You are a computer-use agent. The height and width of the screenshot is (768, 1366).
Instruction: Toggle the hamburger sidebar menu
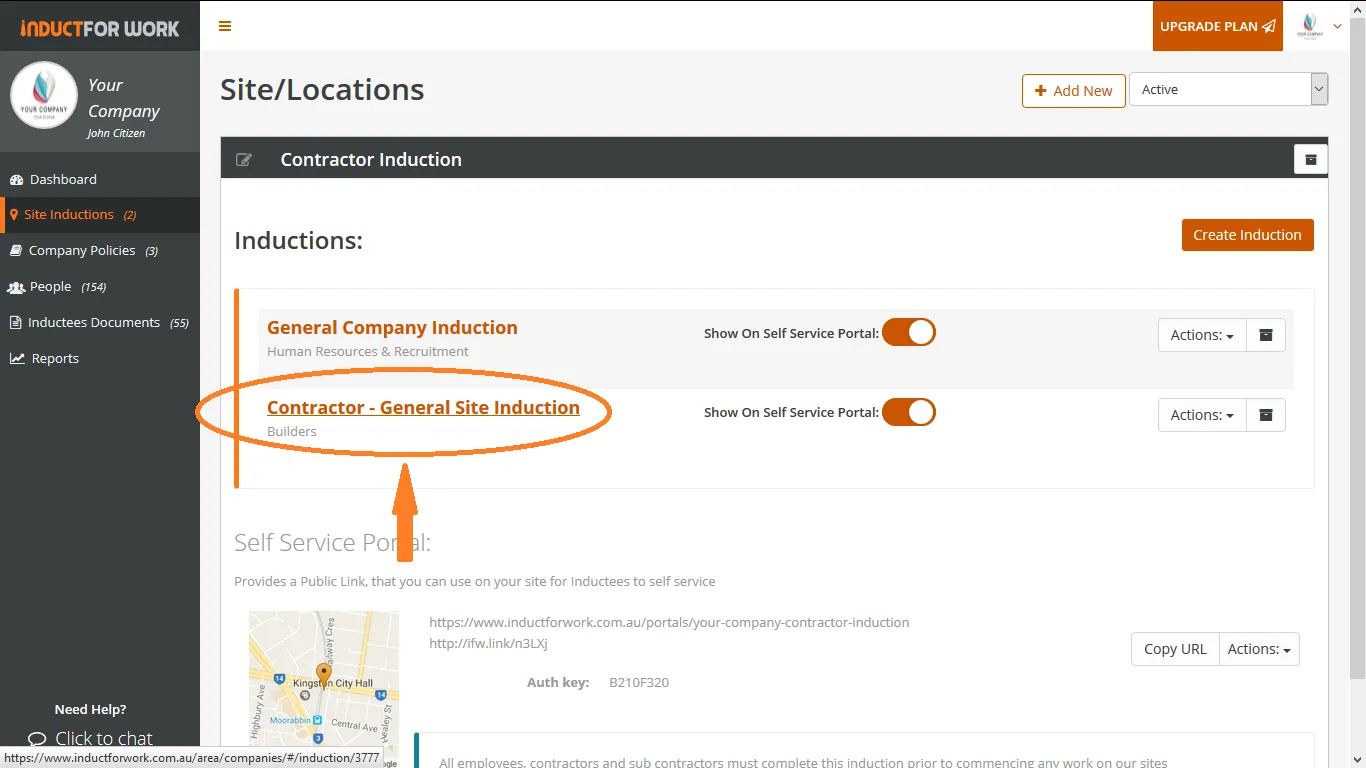225,26
